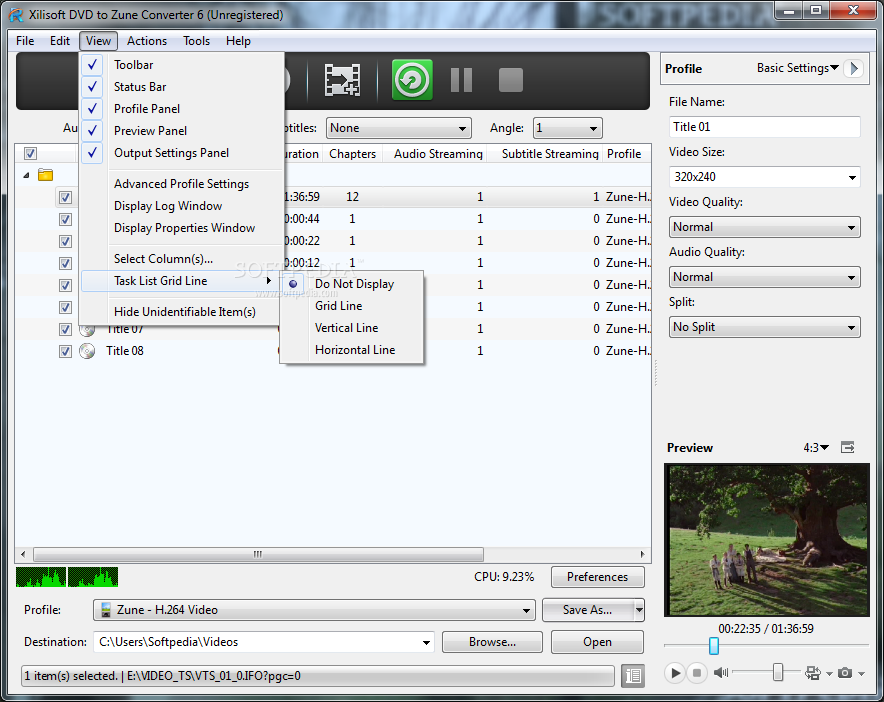Toggle Profile Panel in View menu
This screenshot has width=884, height=702.
(x=147, y=109)
